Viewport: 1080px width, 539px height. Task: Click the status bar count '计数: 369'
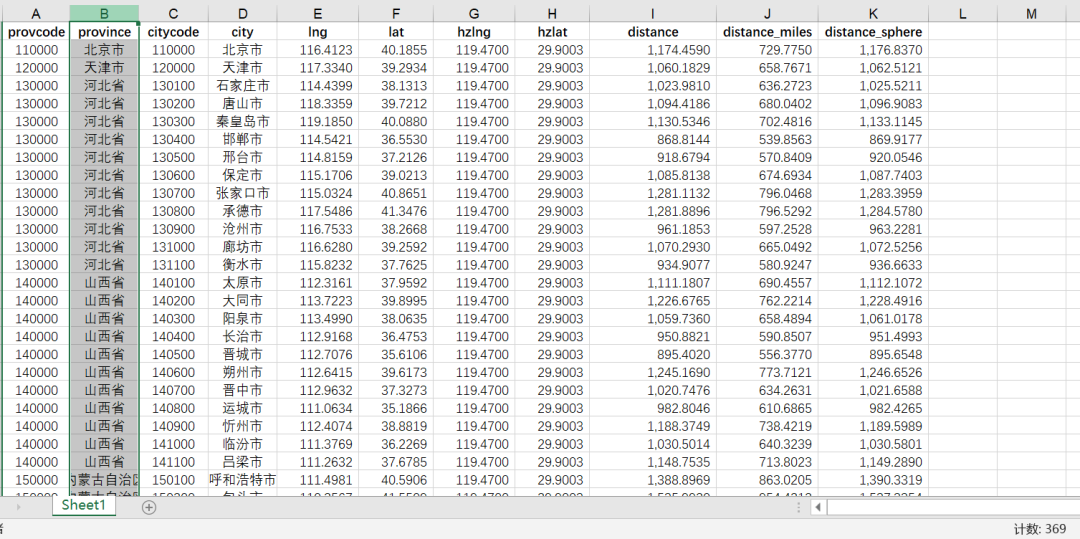point(1040,528)
